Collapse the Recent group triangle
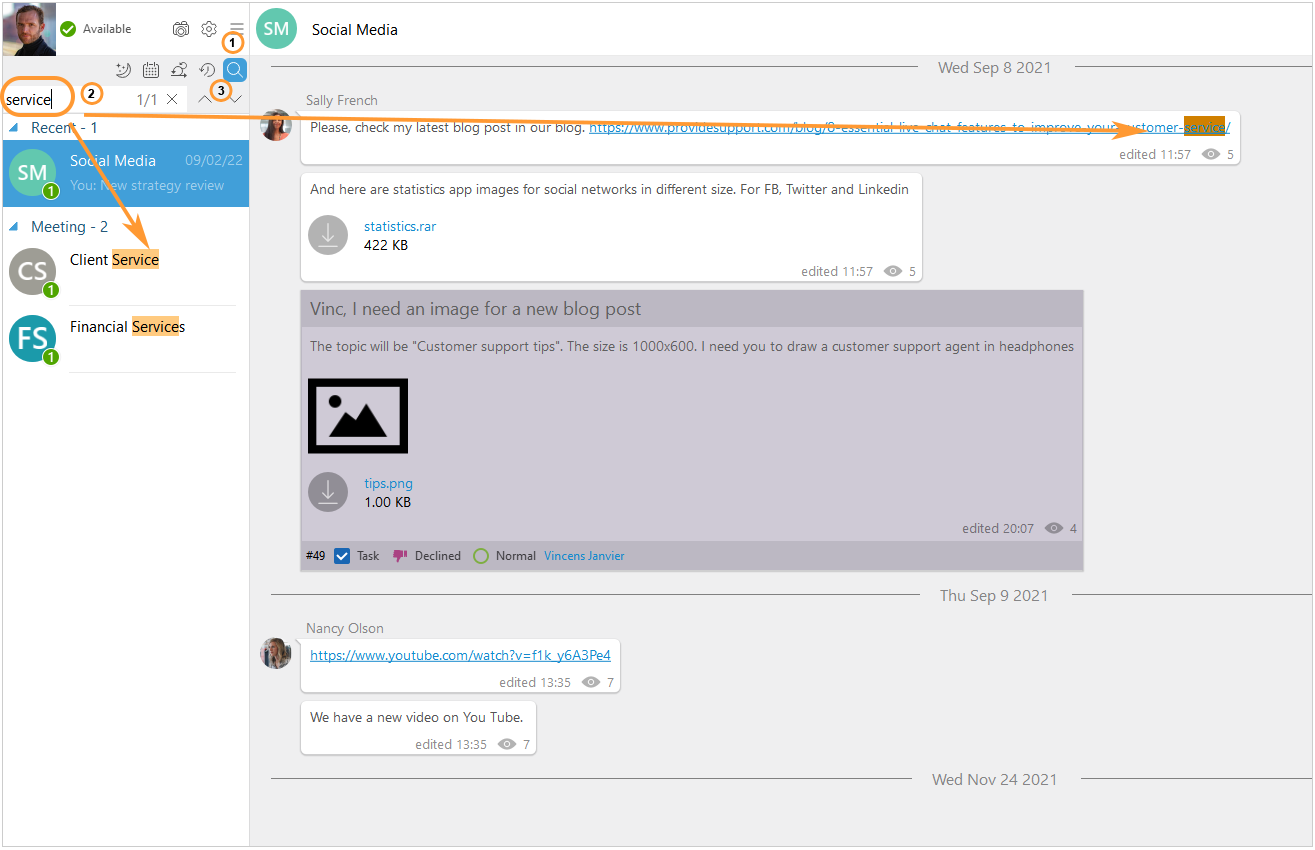 click(x=14, y=128)
